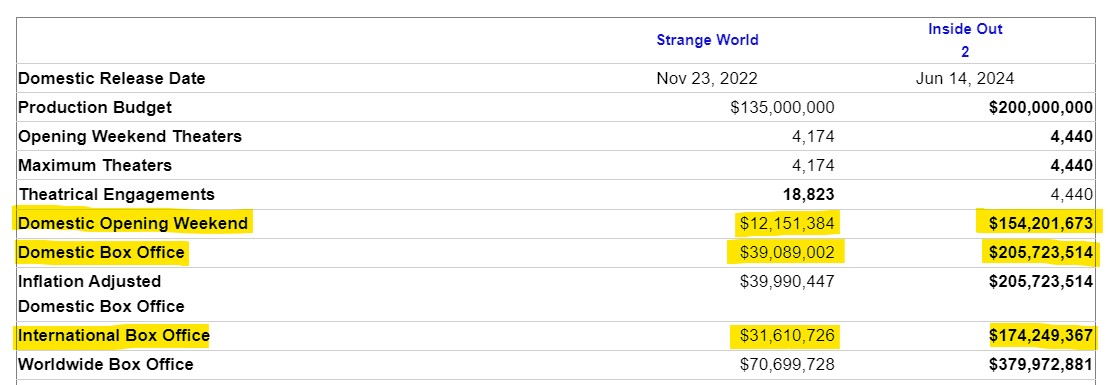Viewport: 1112px width, 385px height.
Task: Click the Production Budget row label
Action: 95,108
